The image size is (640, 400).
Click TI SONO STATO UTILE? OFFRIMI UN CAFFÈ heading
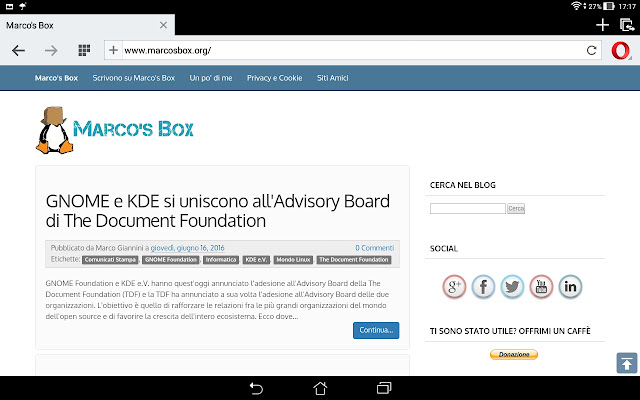tap(510, 331)
